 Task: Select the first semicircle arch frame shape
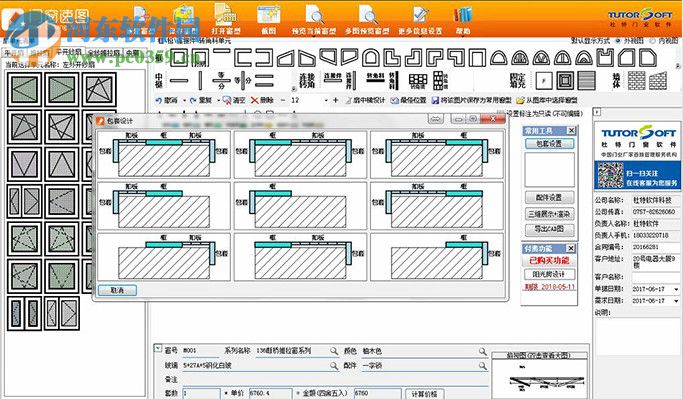point(498,58)
